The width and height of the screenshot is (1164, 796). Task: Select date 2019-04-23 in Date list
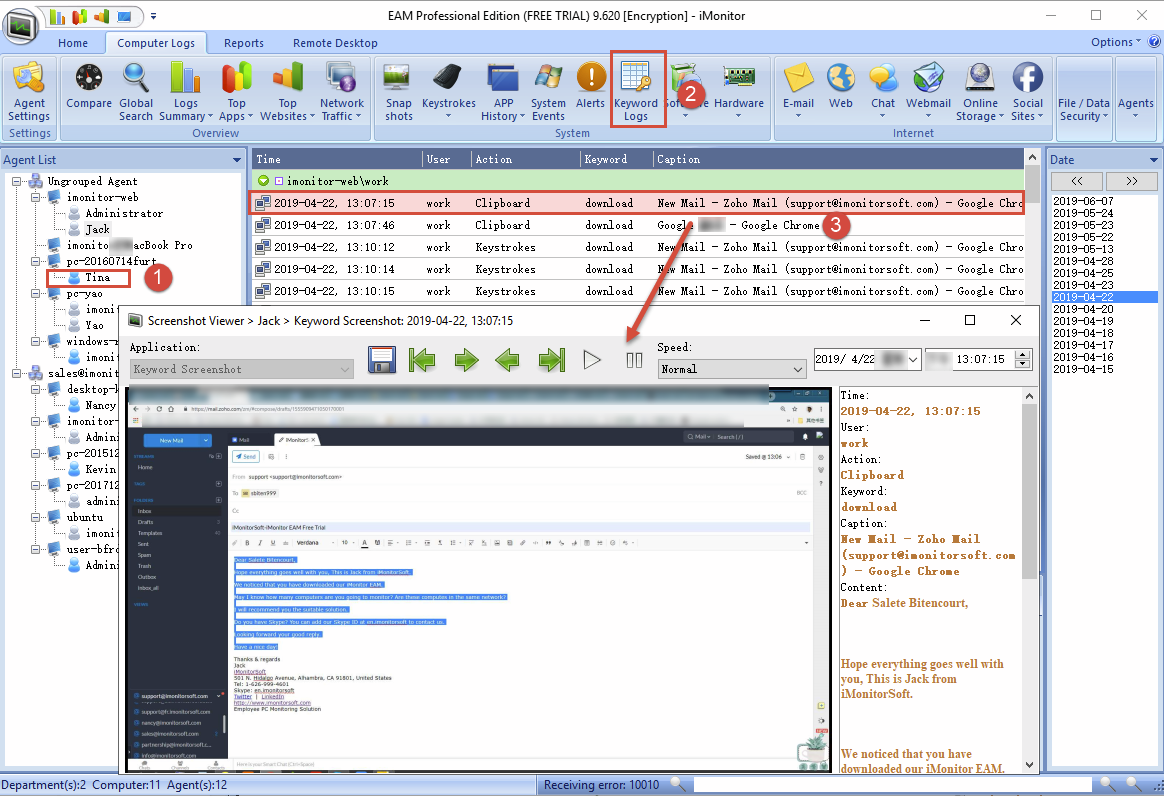coord(1083,285)
